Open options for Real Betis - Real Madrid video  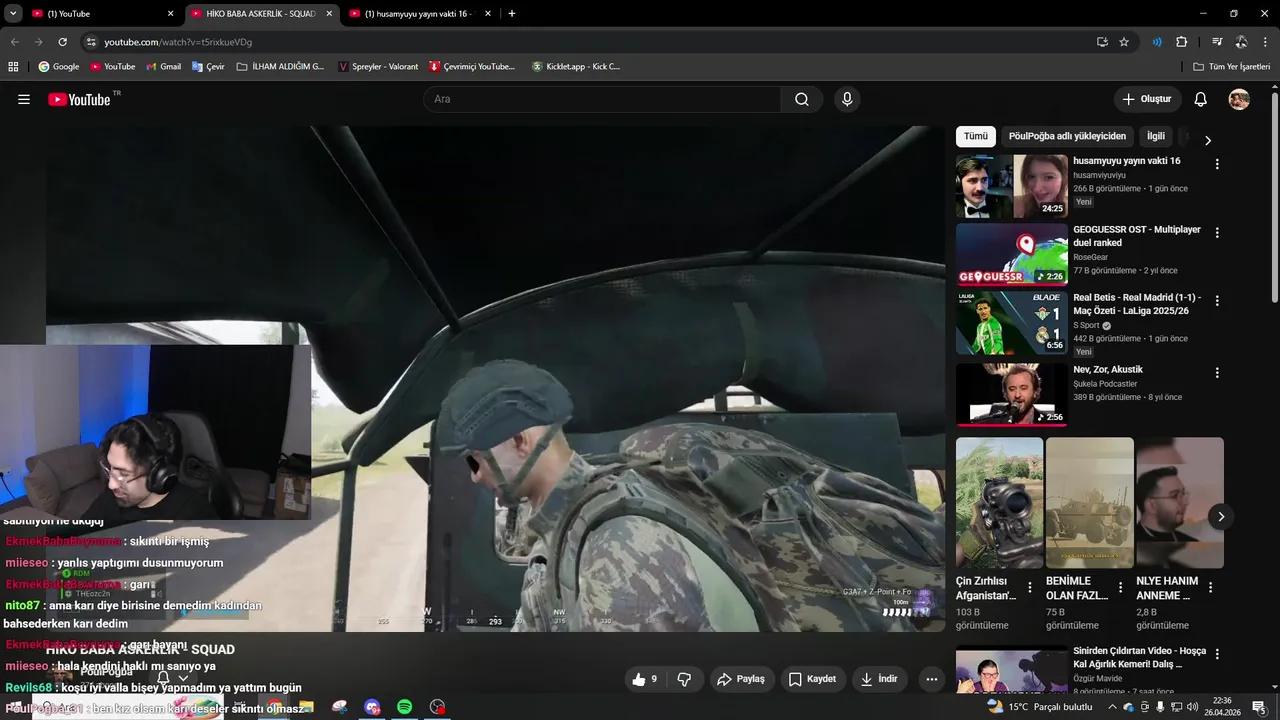1217,300
